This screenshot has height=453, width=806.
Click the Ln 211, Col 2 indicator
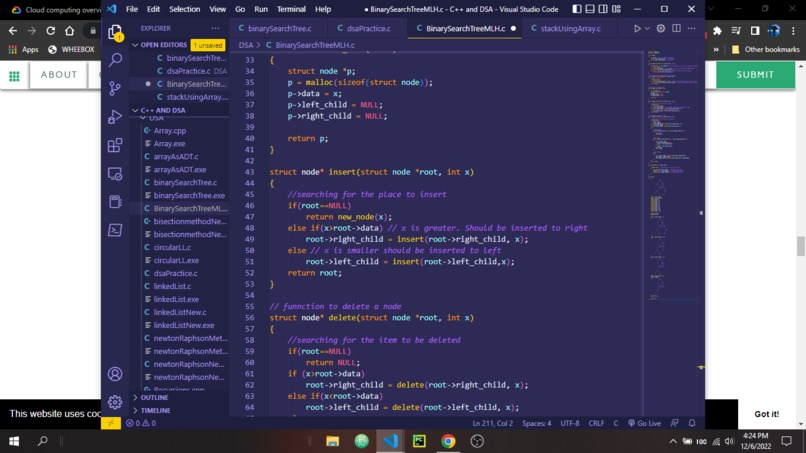pos(492,423)
